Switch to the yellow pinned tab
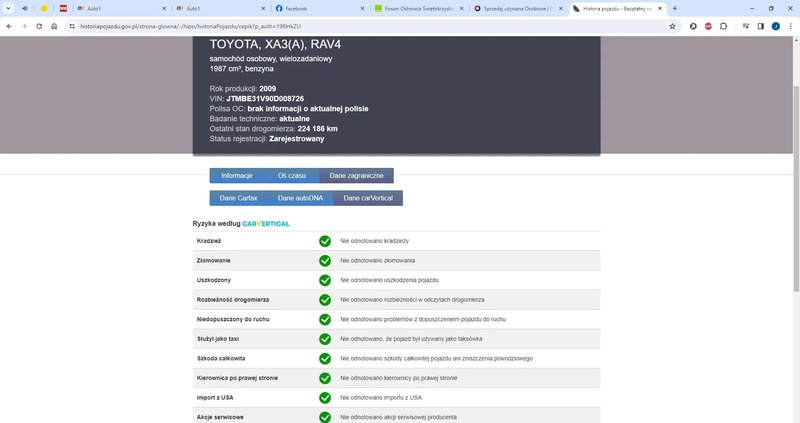This screenshot has height=423, width=800. [44, 8]
